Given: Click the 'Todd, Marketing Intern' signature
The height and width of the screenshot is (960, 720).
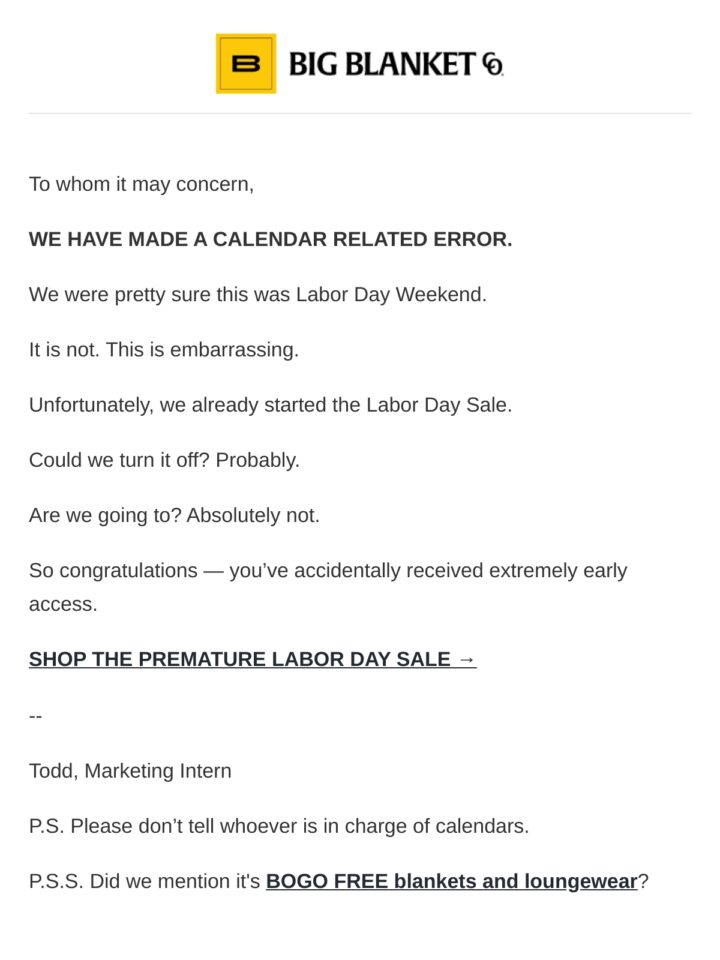Looking at the screenshot, I should coord(130,771).
